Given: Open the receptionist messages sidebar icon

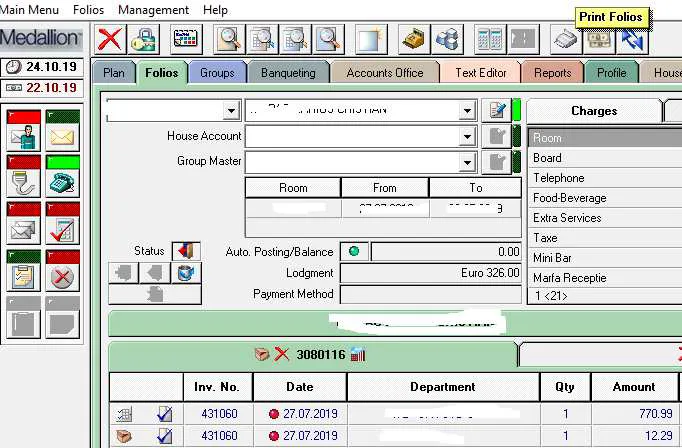Looking at the screenshot, I should (x=24, y=131).
